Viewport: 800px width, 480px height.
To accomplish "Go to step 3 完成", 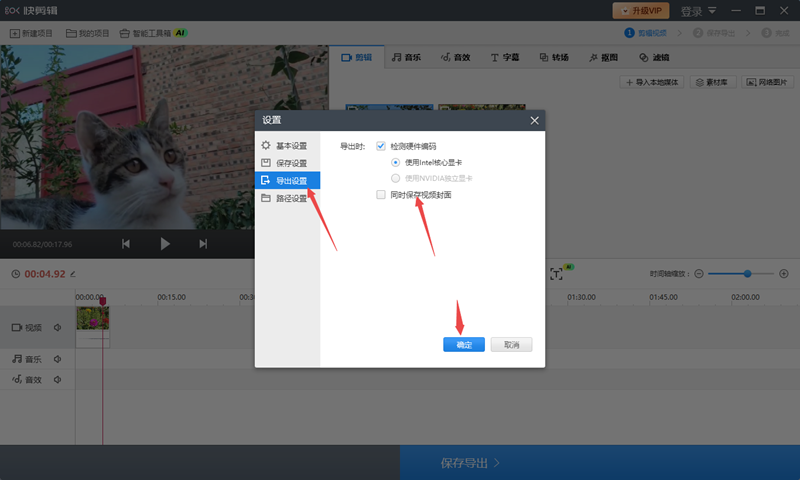I will pos(776,33).
